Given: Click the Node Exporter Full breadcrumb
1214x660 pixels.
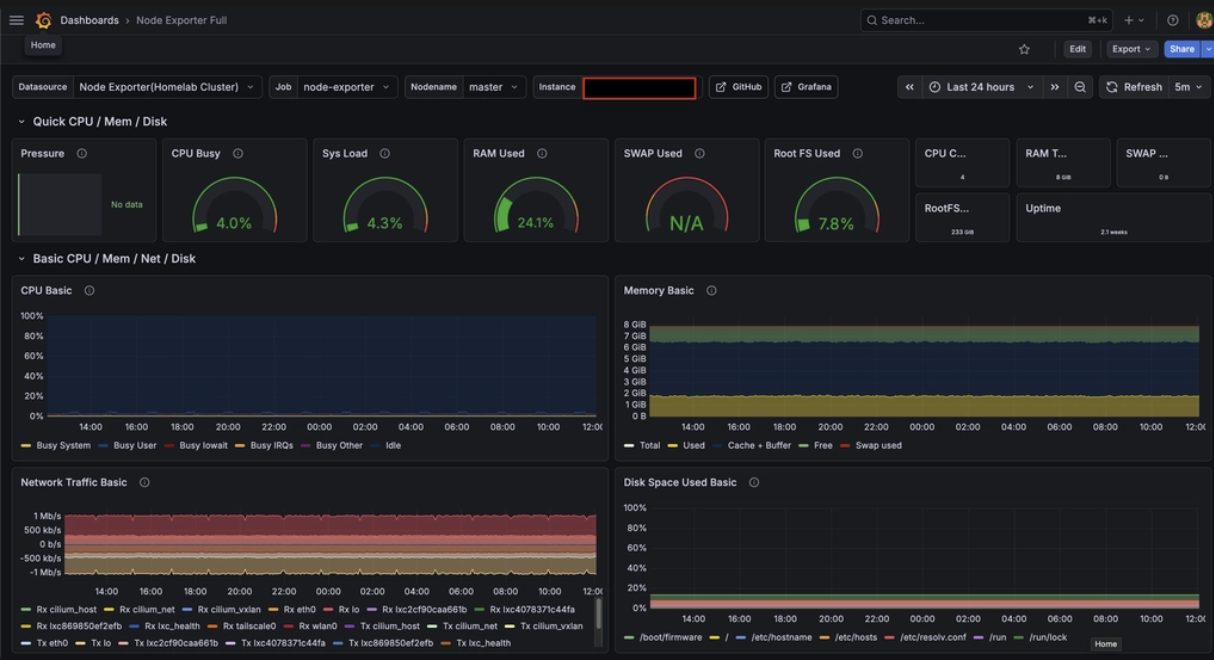Looking at the screenshot, I should (181, 20).
